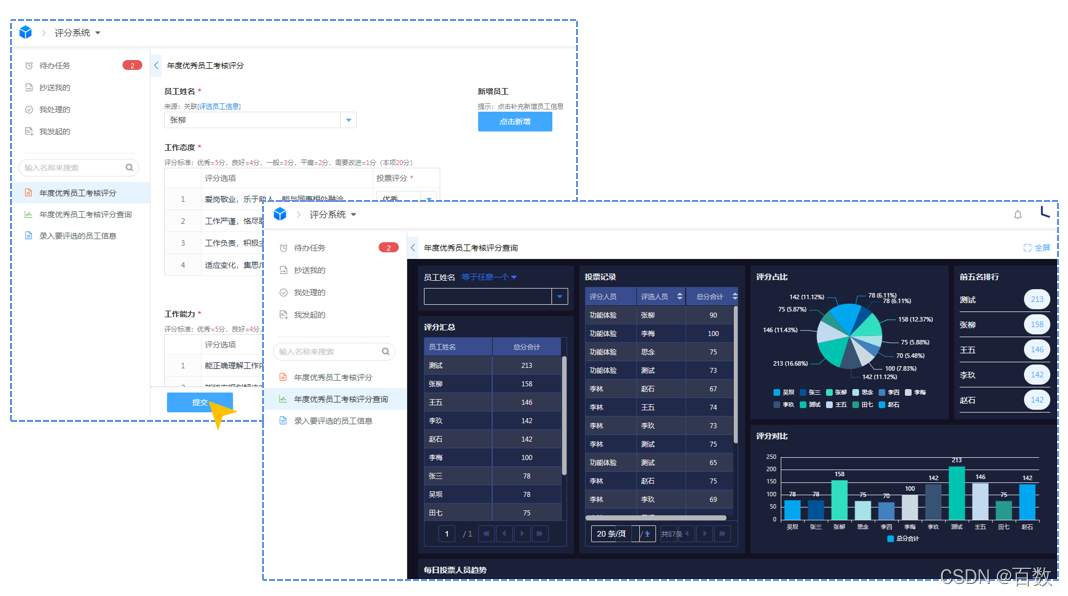Toggle the 张柳 legend item in the pie chart
This screenshot has height=596, width=1068.
pos(836,392)
